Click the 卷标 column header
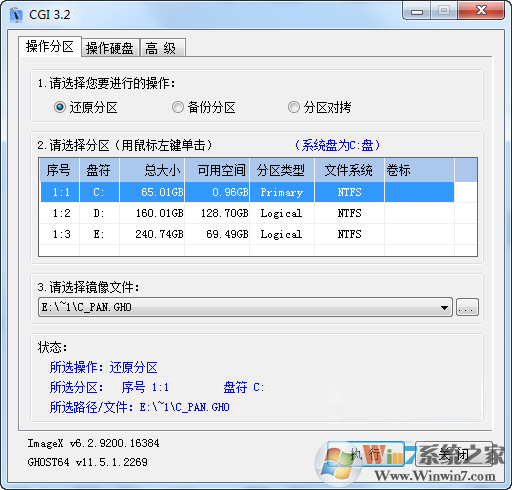The width and height of the screenshot is (512, 490). point(419,170)
